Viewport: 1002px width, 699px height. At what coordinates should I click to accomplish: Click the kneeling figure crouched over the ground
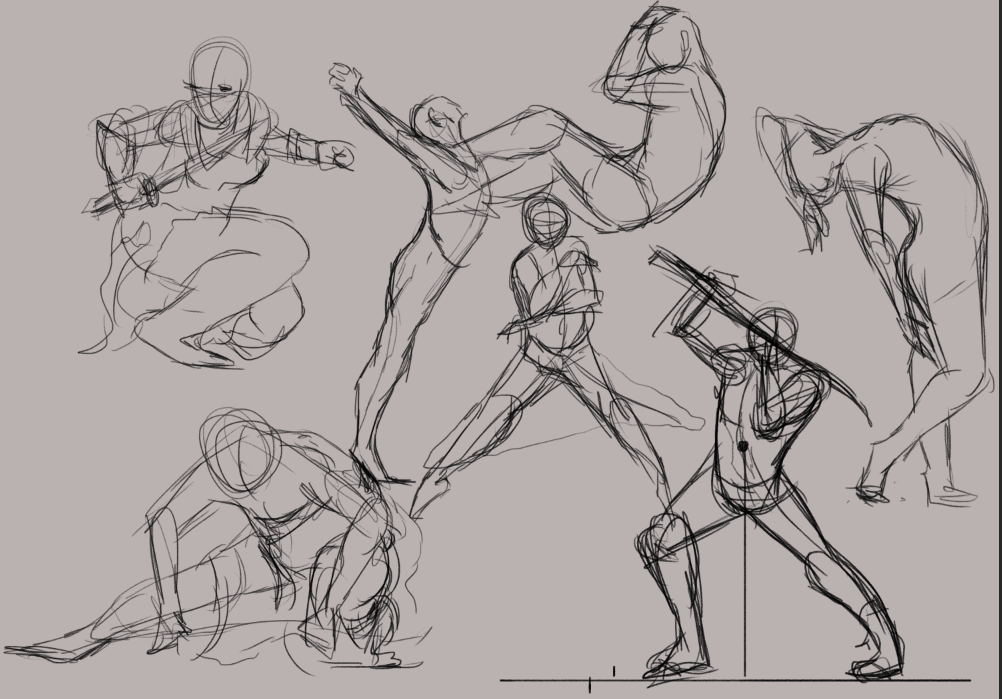coord(217,540)
